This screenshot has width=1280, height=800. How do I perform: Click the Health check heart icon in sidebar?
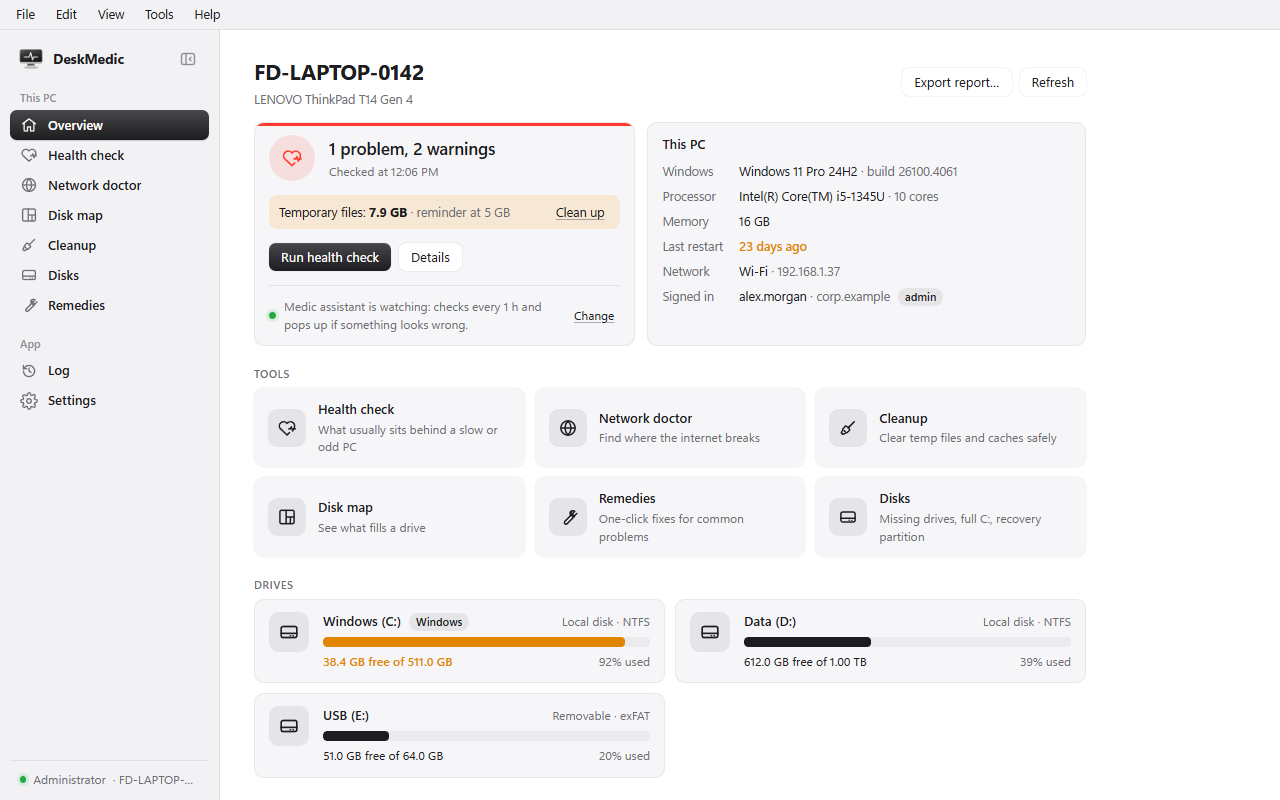tap(29, 155)
